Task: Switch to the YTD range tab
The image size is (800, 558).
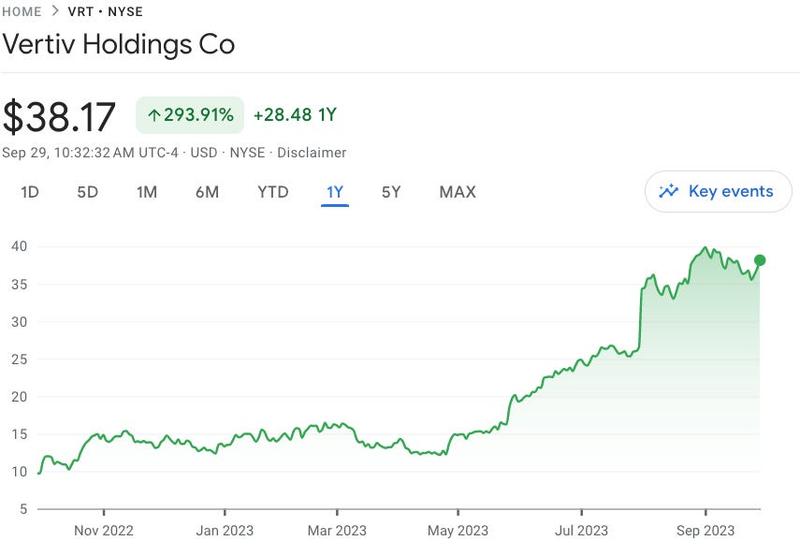Action: [x=273, y=192]
